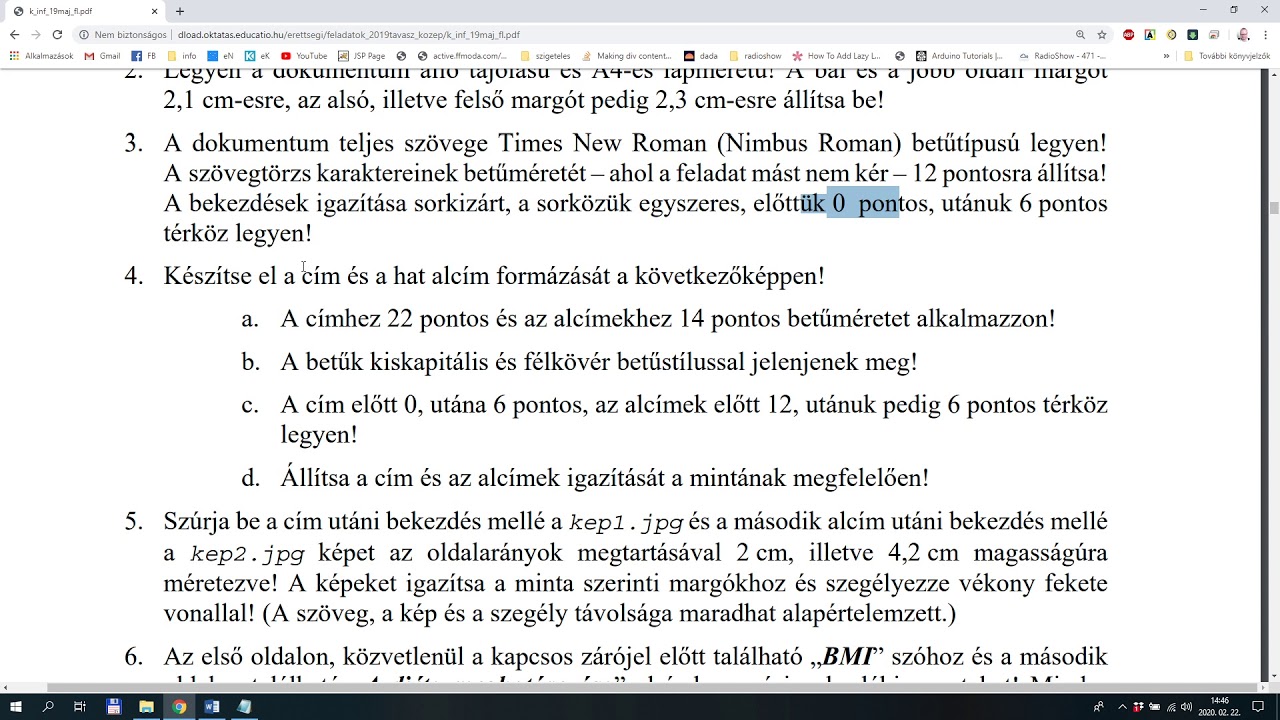Close the k_inf_19maj_fl.pdf tab
The height and width of the screenshot is (720, 1280).
pos(155,11)
